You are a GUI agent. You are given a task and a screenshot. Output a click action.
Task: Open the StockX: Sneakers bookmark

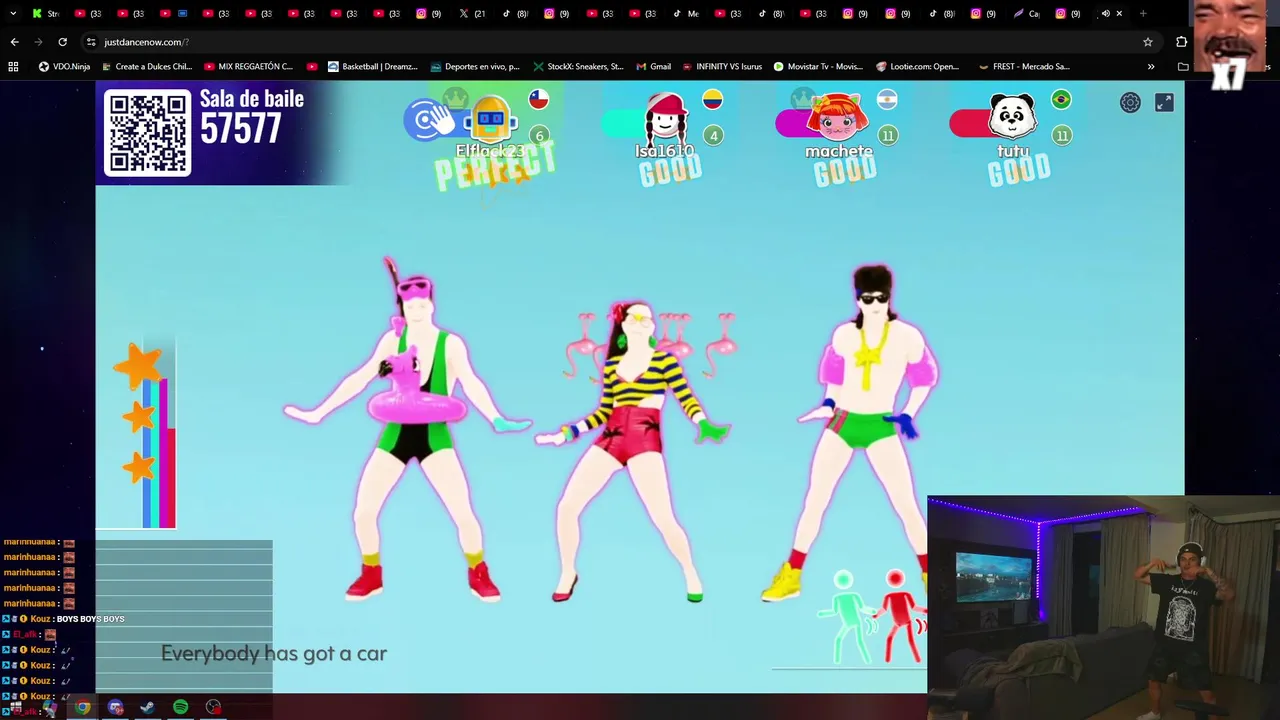click(578, 67)
